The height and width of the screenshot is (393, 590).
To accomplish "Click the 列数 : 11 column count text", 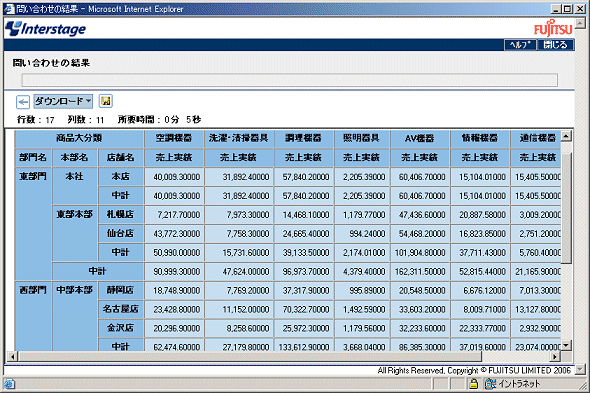I will [x=86, y=120].
